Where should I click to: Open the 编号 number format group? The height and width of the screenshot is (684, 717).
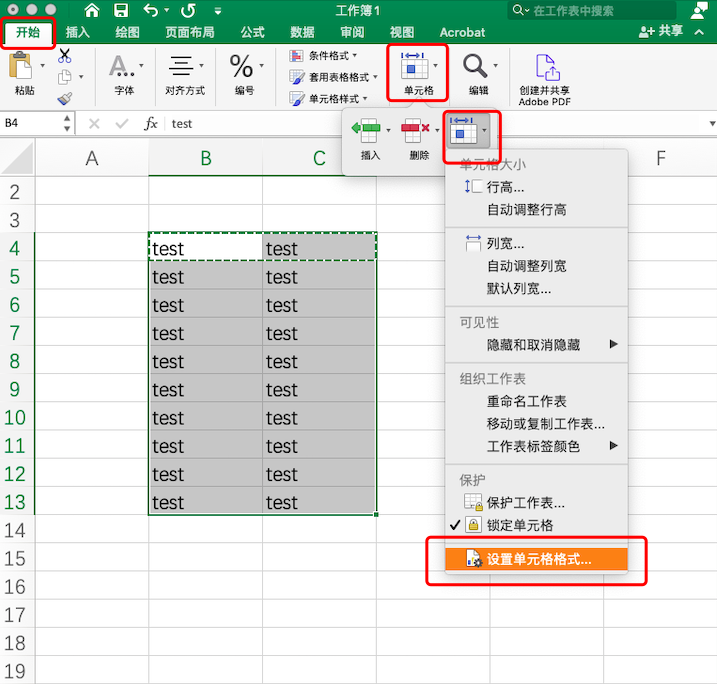click(246, 74)
